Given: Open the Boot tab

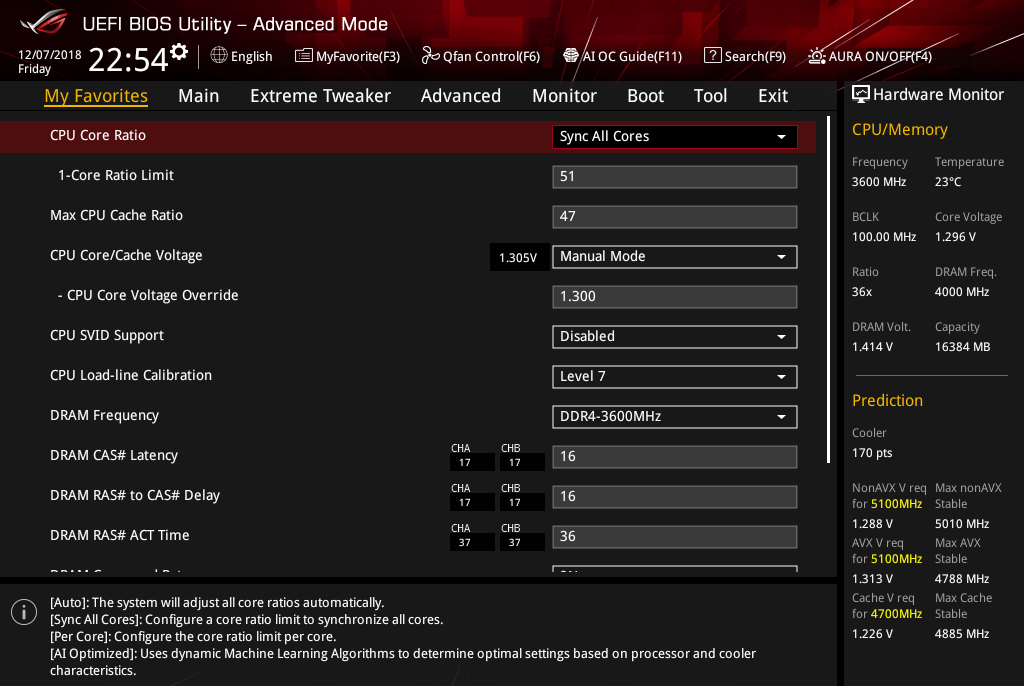Looking at the screenshot, I should click(x=645, y=96).
